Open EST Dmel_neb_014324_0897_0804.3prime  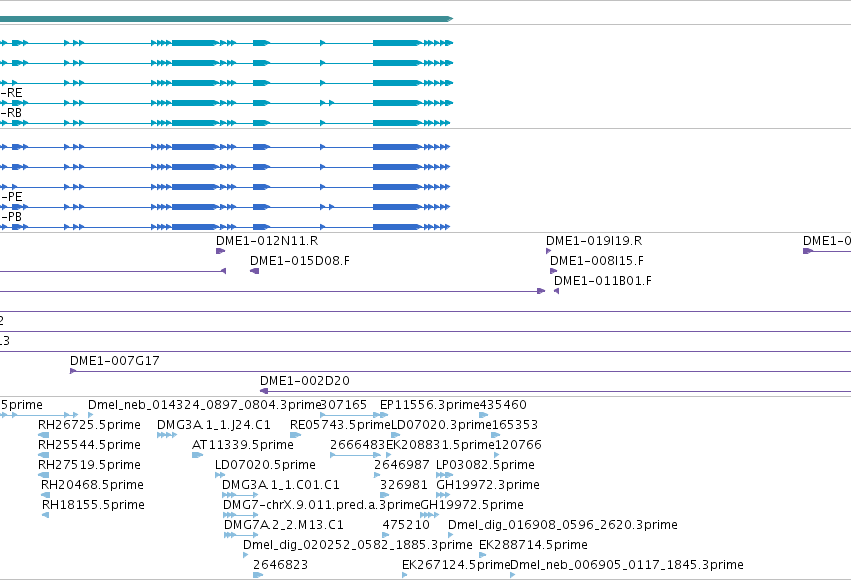[205, 405]
